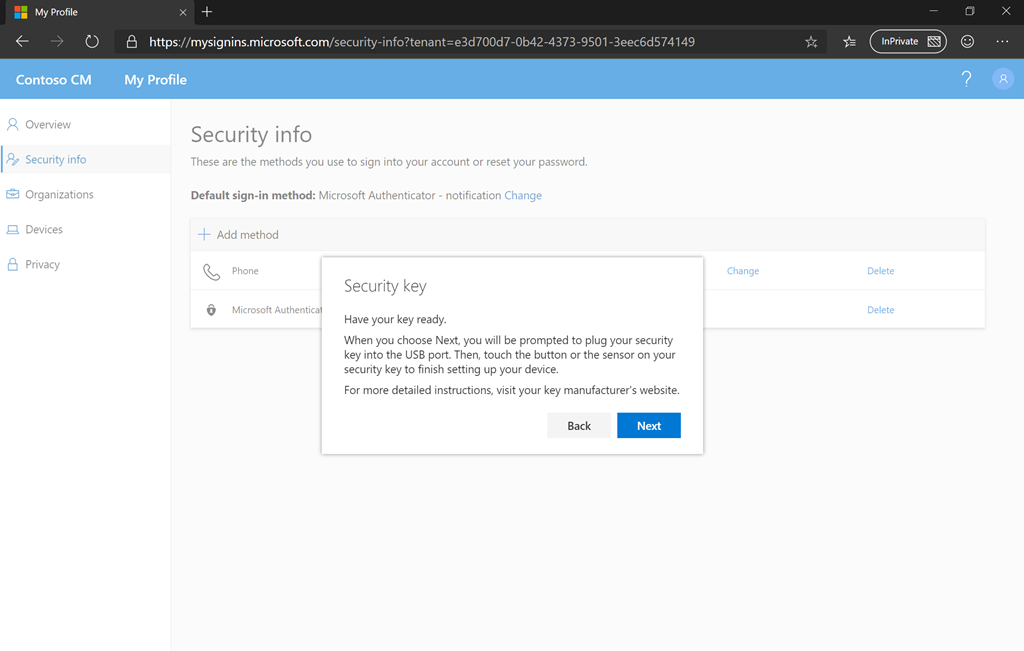Viewport: 1024px width, 651px height.
Task: Refresh the page with reload icon
Action: point(92,42)
